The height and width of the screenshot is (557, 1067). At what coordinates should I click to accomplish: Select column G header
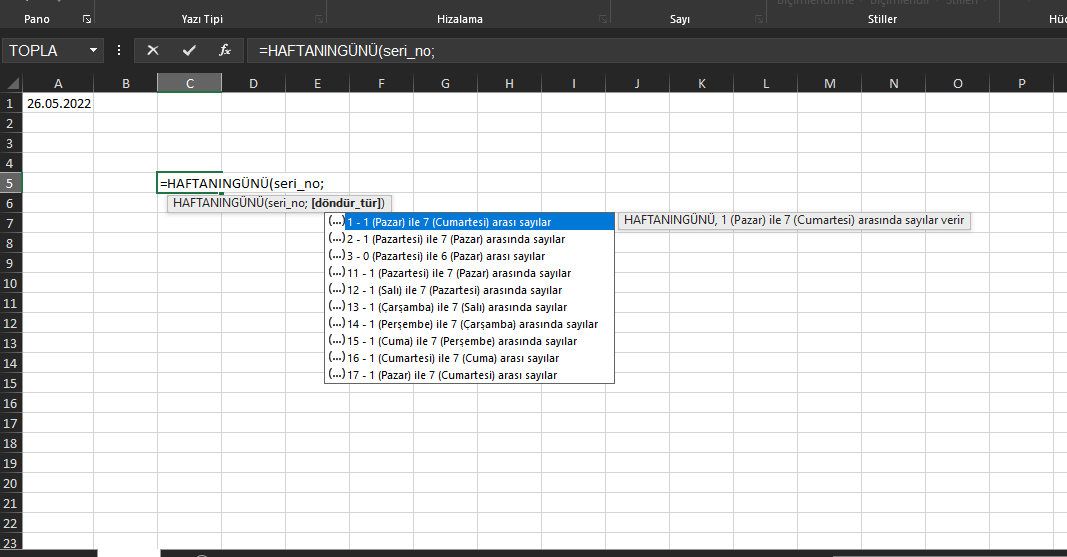click(x=445, y=84)
